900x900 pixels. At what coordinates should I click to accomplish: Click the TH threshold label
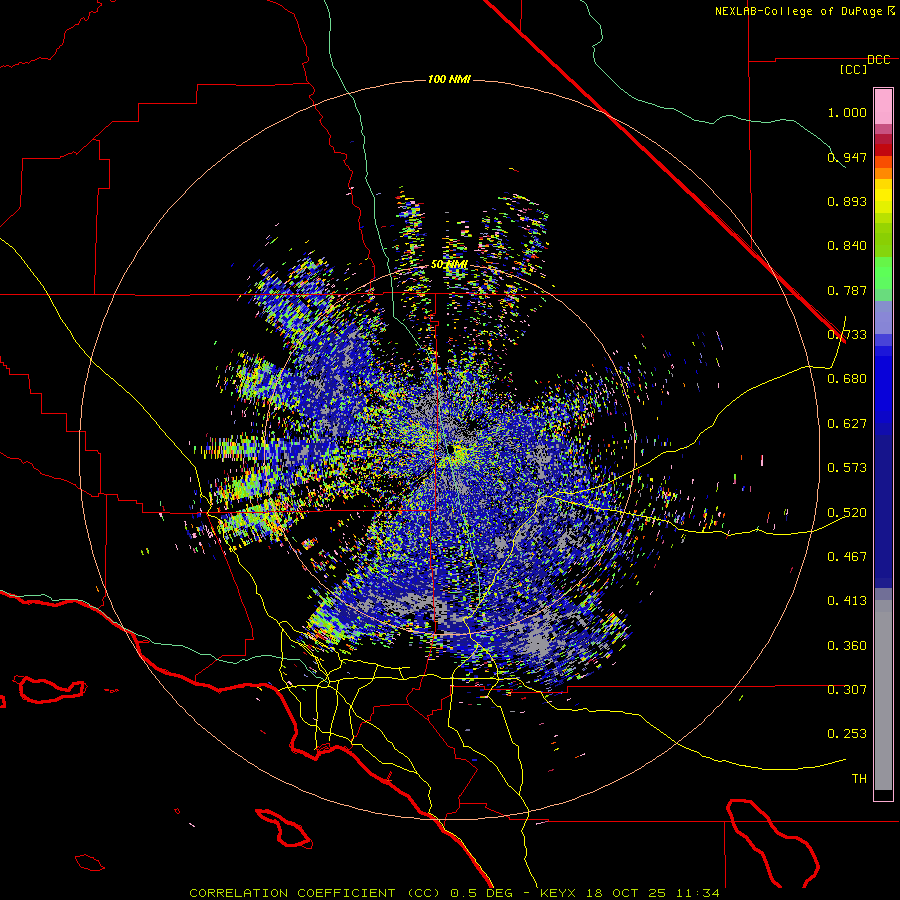[x=859, y=779]
